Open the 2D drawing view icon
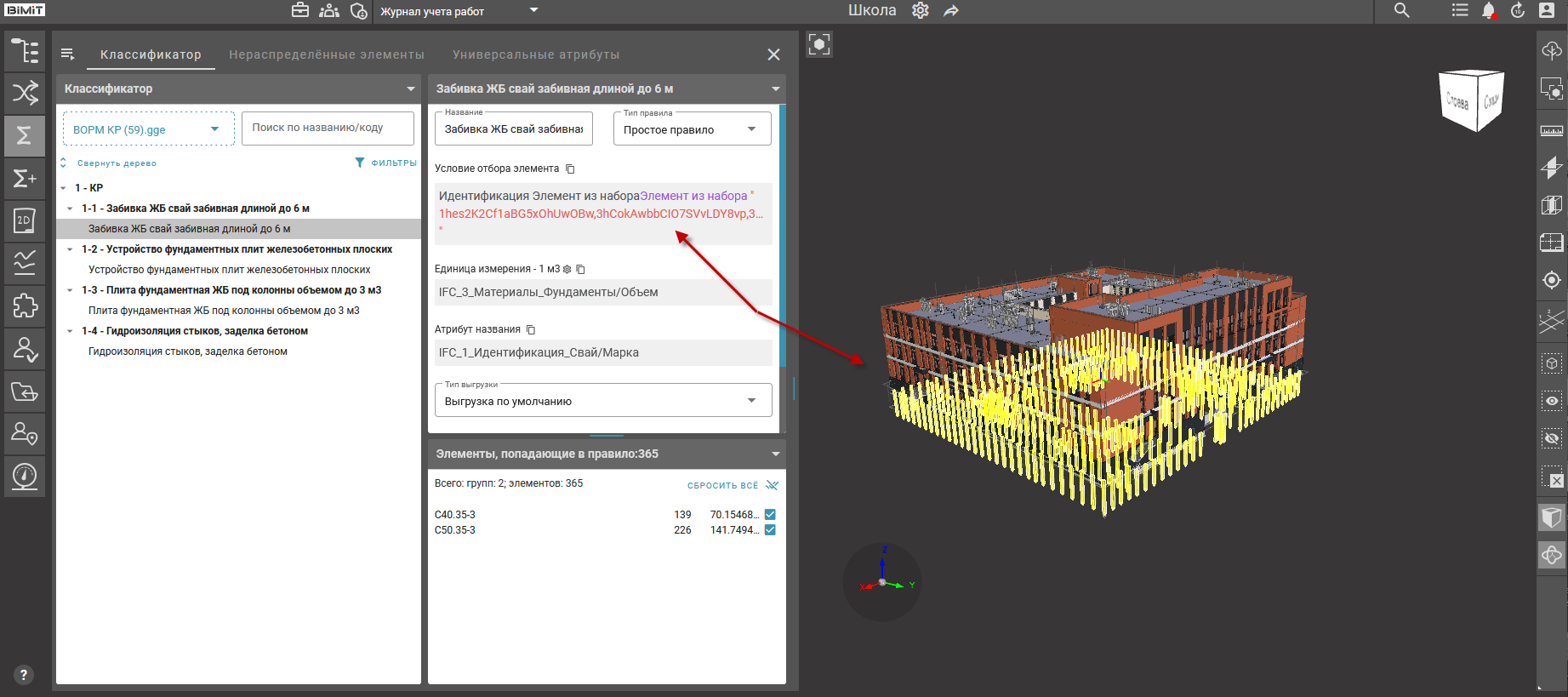Viewport: 1568px width, 697px height. (25, 221)
